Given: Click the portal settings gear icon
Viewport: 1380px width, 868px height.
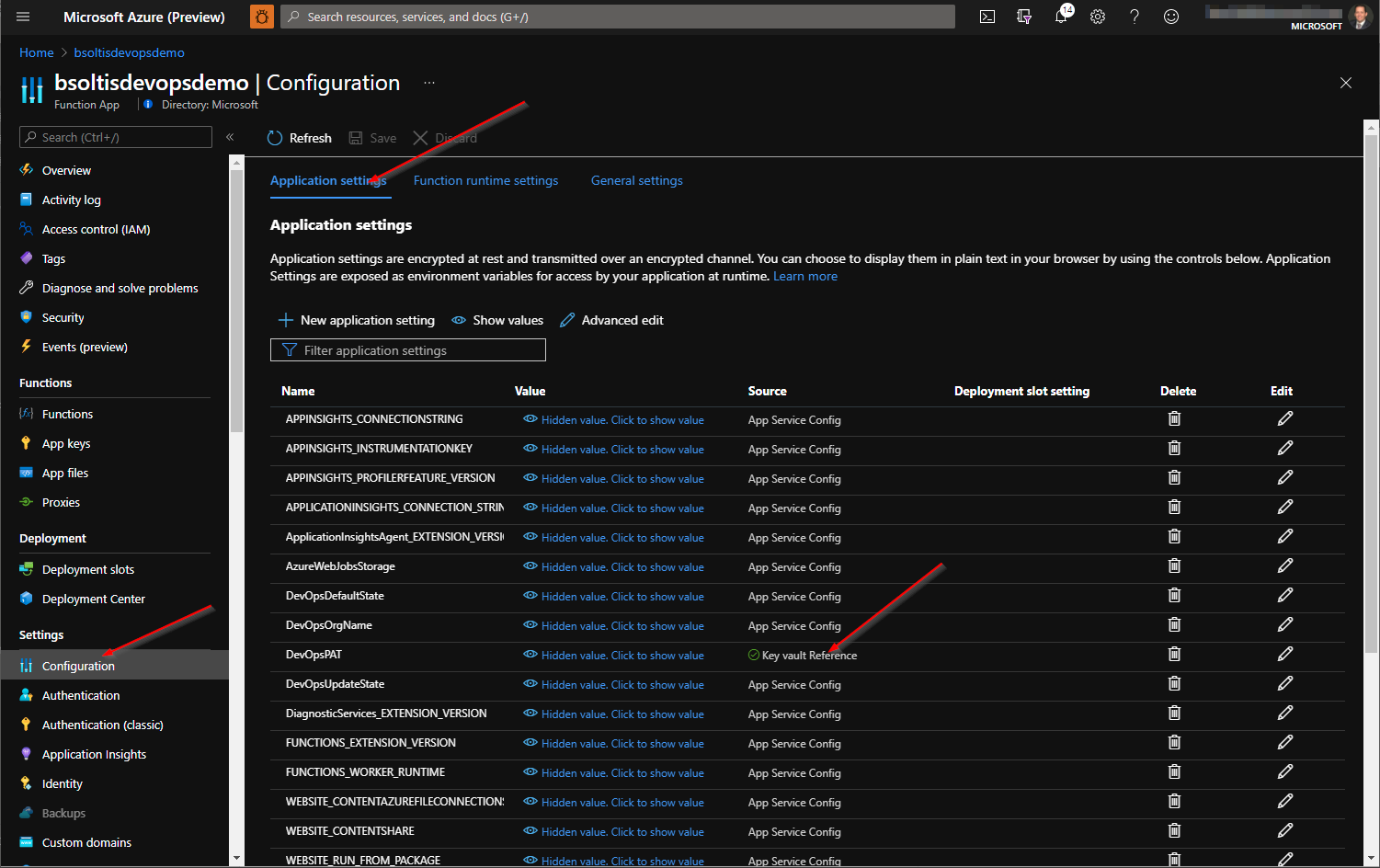Looking at the screenshot, I should click(x=1098, y=17).
